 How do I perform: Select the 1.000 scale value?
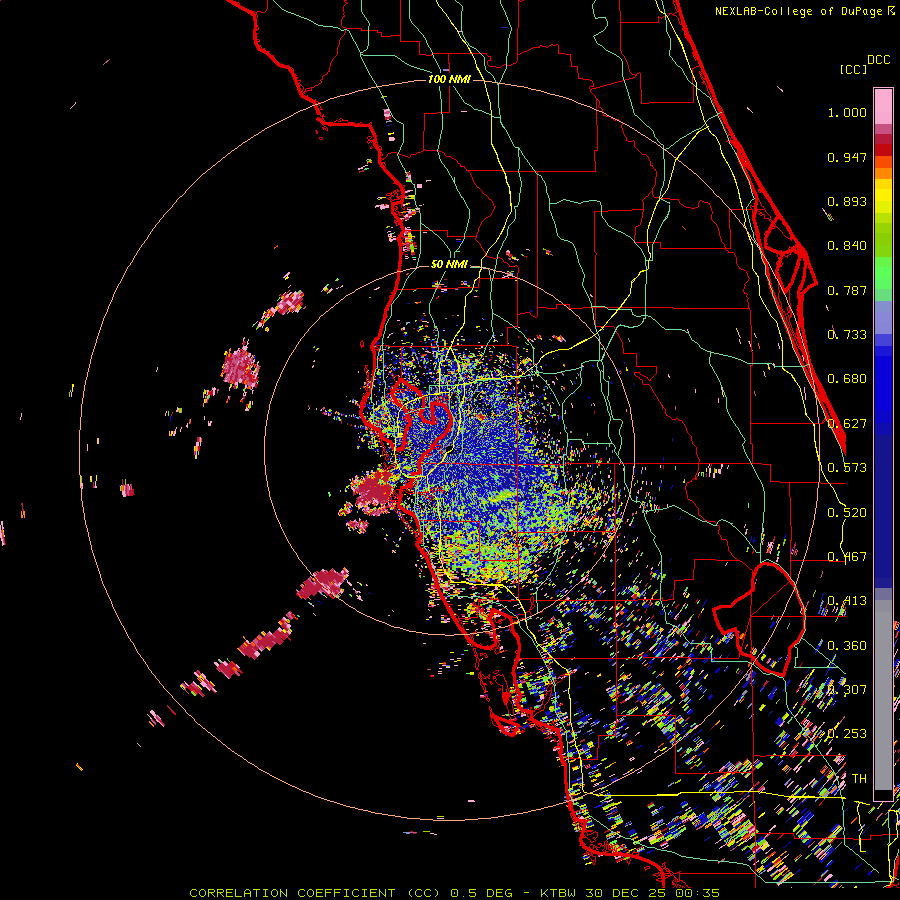click(847, 112)
